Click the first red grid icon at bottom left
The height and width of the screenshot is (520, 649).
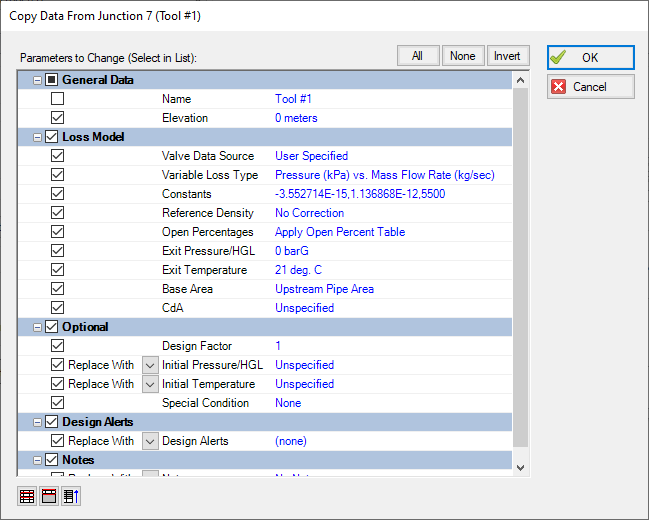click(x=27, y=496)
